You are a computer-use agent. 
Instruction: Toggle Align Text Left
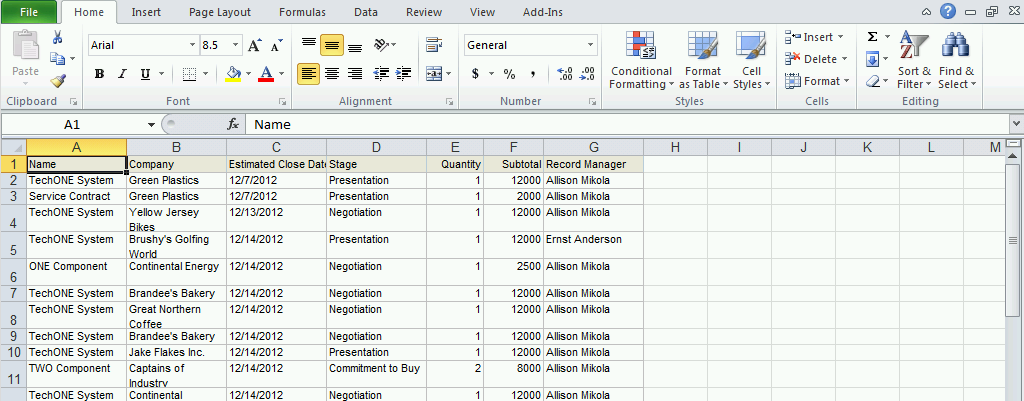(x=308, y=74)
